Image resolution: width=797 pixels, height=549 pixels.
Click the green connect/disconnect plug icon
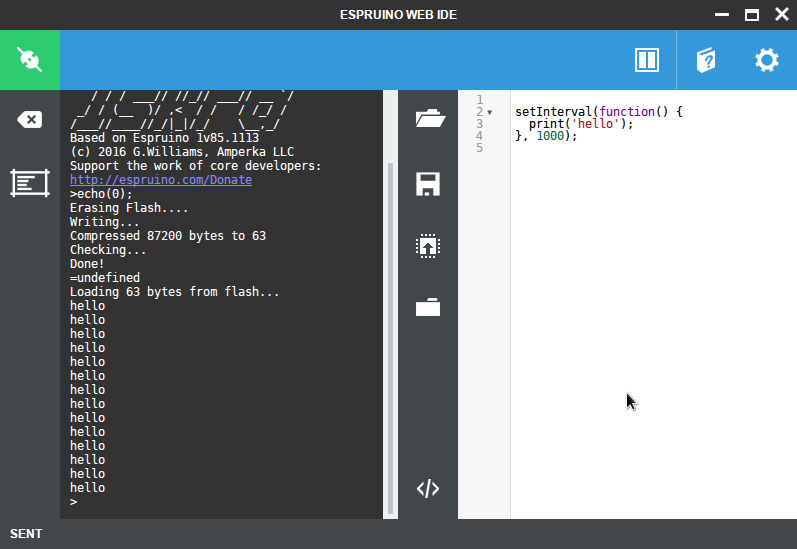[x=29, y=60]
